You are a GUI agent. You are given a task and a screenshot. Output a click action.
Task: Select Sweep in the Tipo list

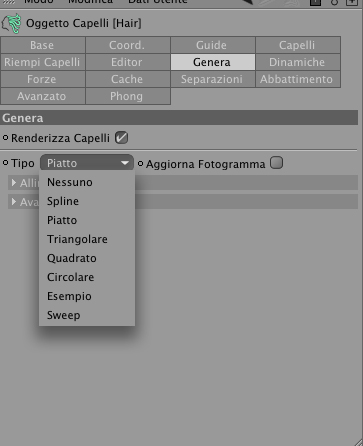[63, 315]
